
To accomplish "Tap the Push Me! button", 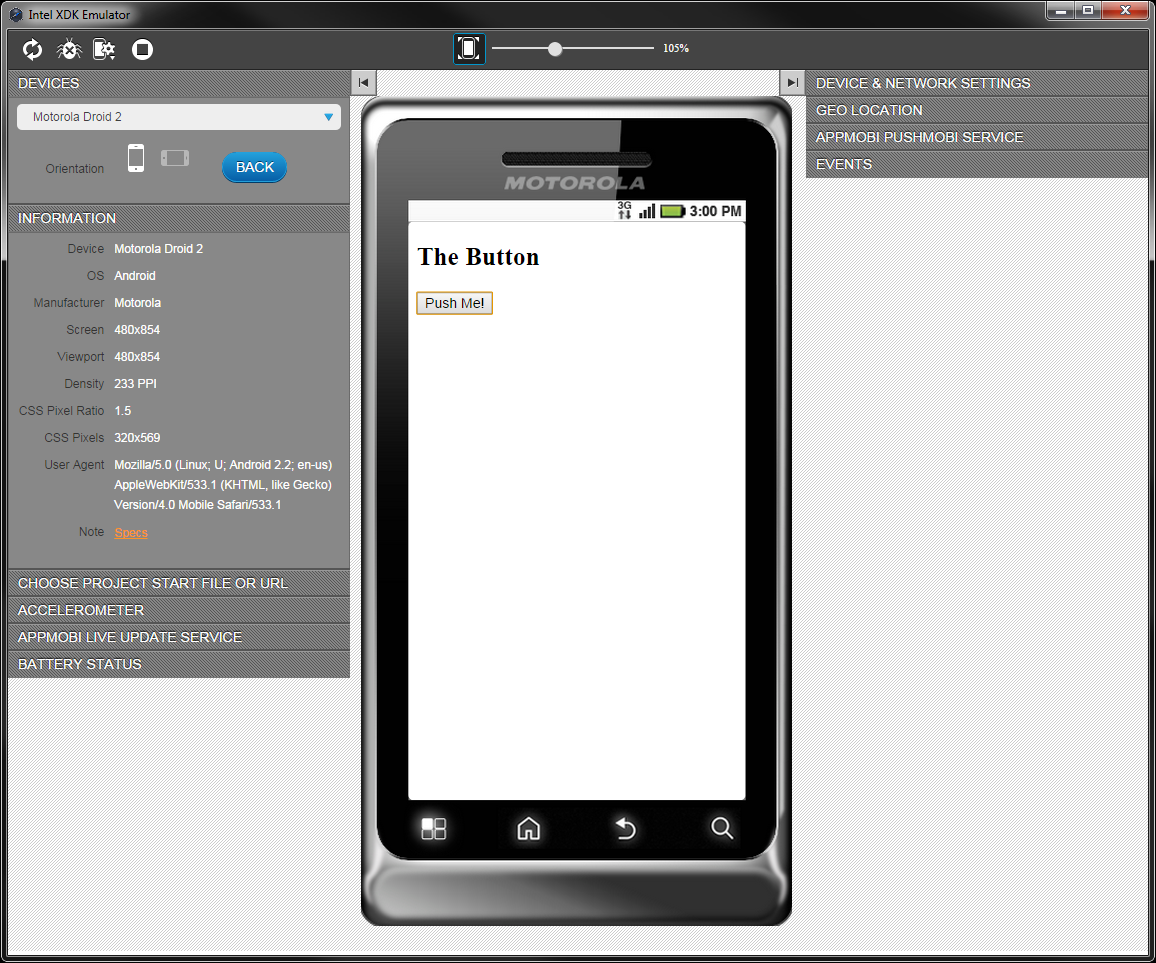I will (454, 303).
